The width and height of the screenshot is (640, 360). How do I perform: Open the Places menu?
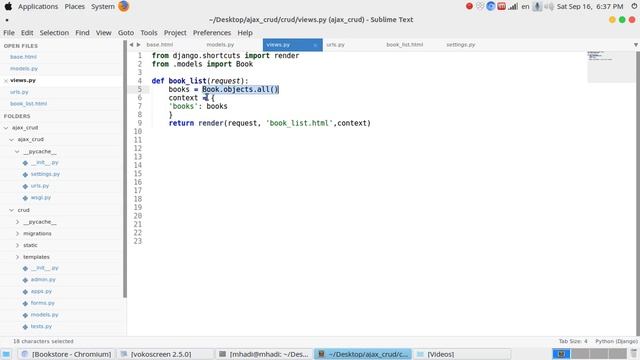pyautogui.click(x=75, y=7)
